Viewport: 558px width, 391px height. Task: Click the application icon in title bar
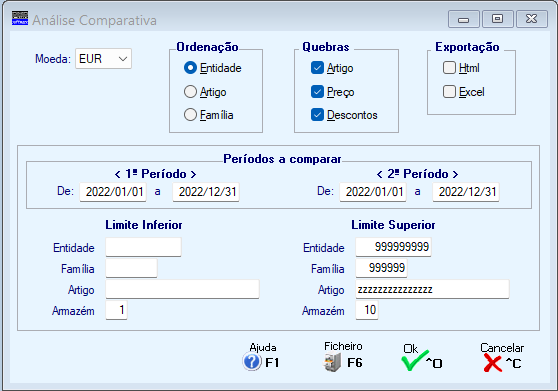pyautogui.click(x=20, y=18)
